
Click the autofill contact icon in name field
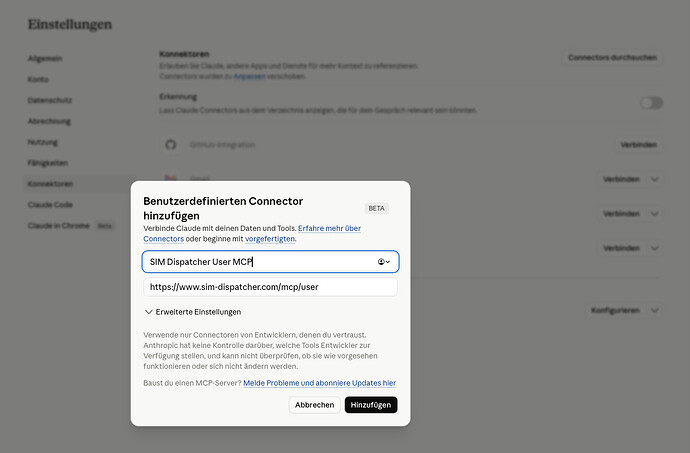pyautogui.click(x=384, y=261)
